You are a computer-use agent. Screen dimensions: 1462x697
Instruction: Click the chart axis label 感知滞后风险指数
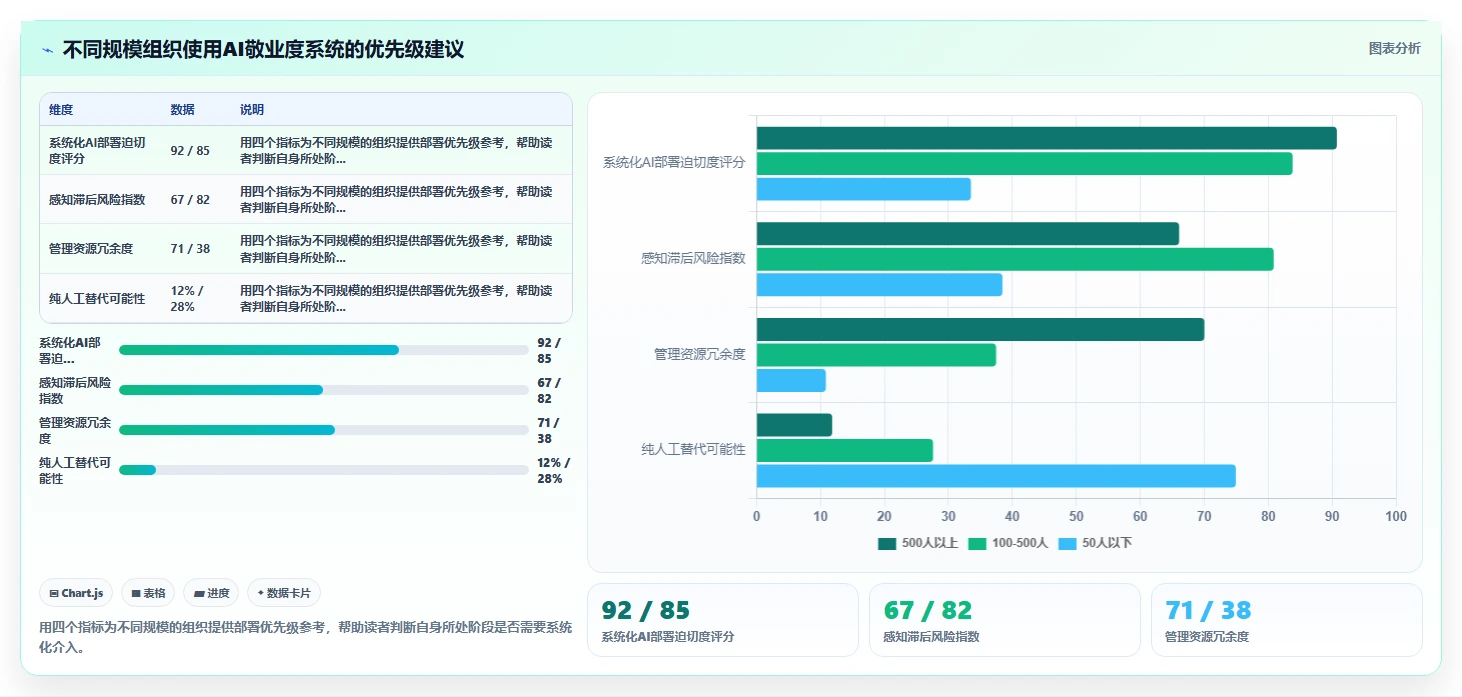[x=693, y=258]
